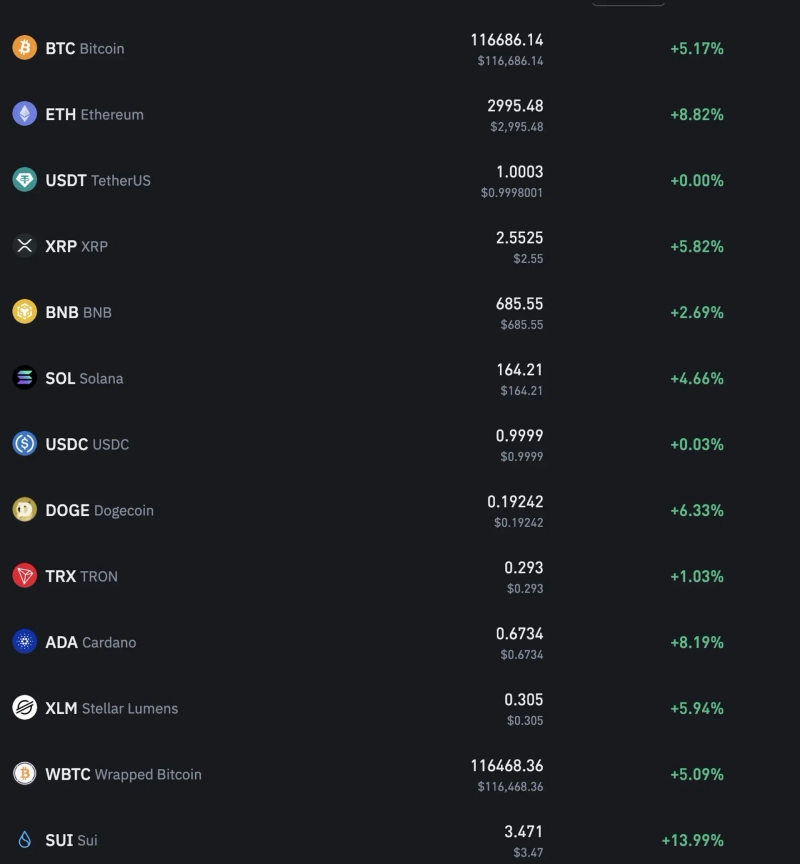800x864 pixels.
Task: Select the blue USDC dollar icon
Action: click(x=24, y=444)
